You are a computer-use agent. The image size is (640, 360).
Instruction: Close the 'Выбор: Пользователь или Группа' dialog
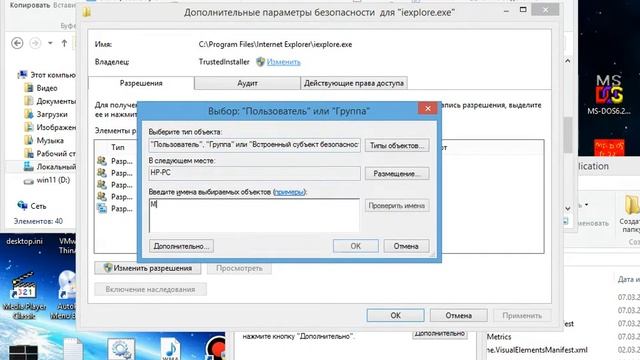428,108
